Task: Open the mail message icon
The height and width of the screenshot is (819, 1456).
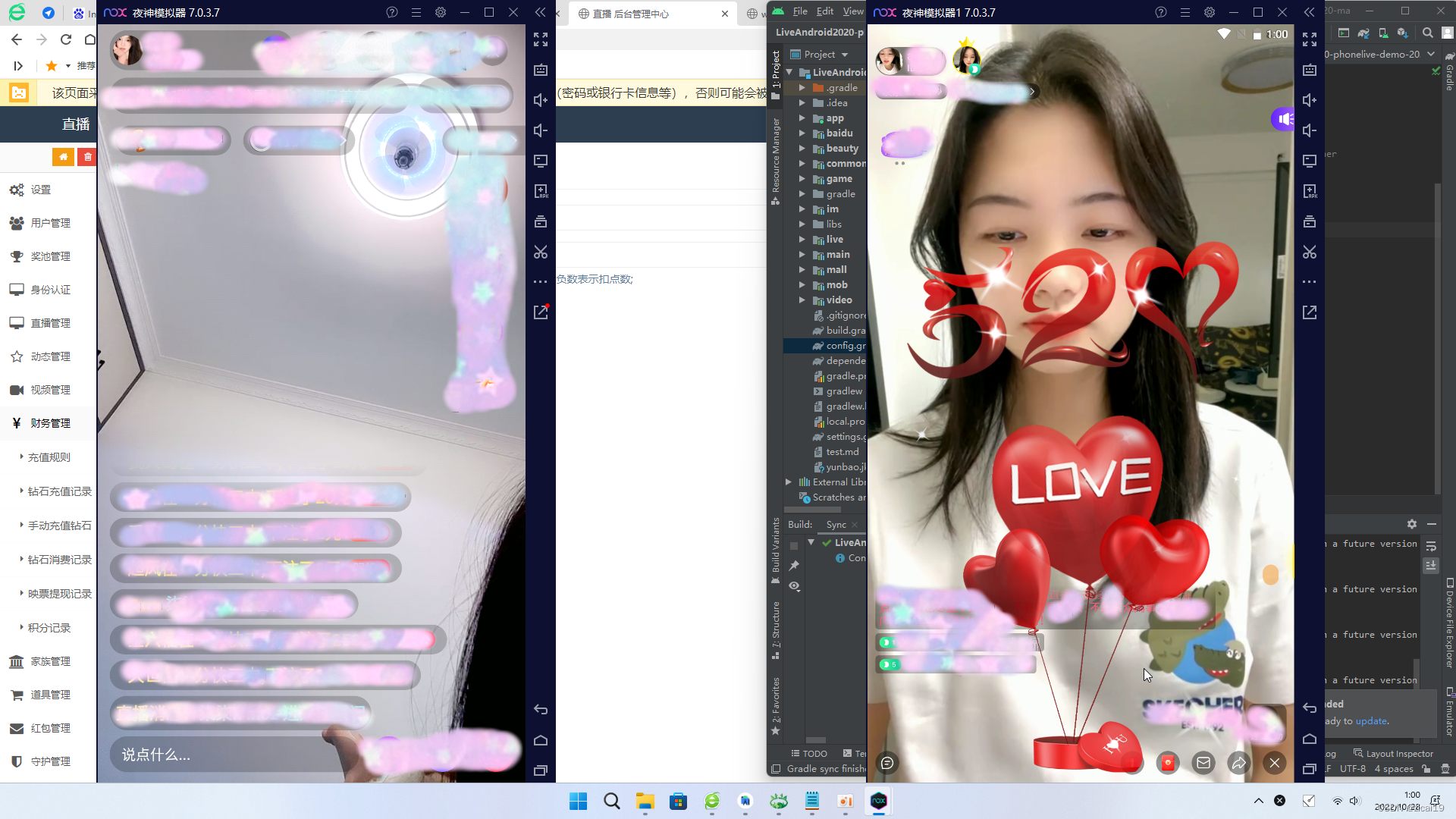Action: (x=1203, y=763)
